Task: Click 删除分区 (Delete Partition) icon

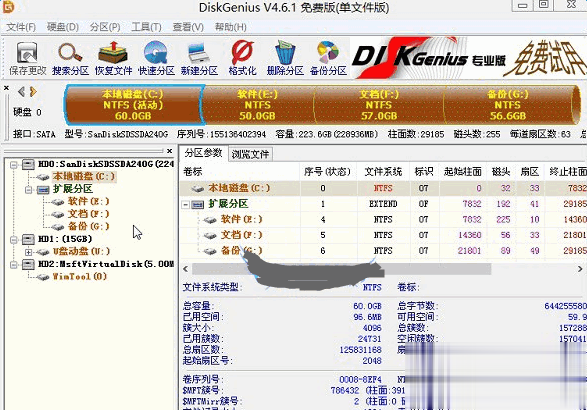Action: coord(285,58)
